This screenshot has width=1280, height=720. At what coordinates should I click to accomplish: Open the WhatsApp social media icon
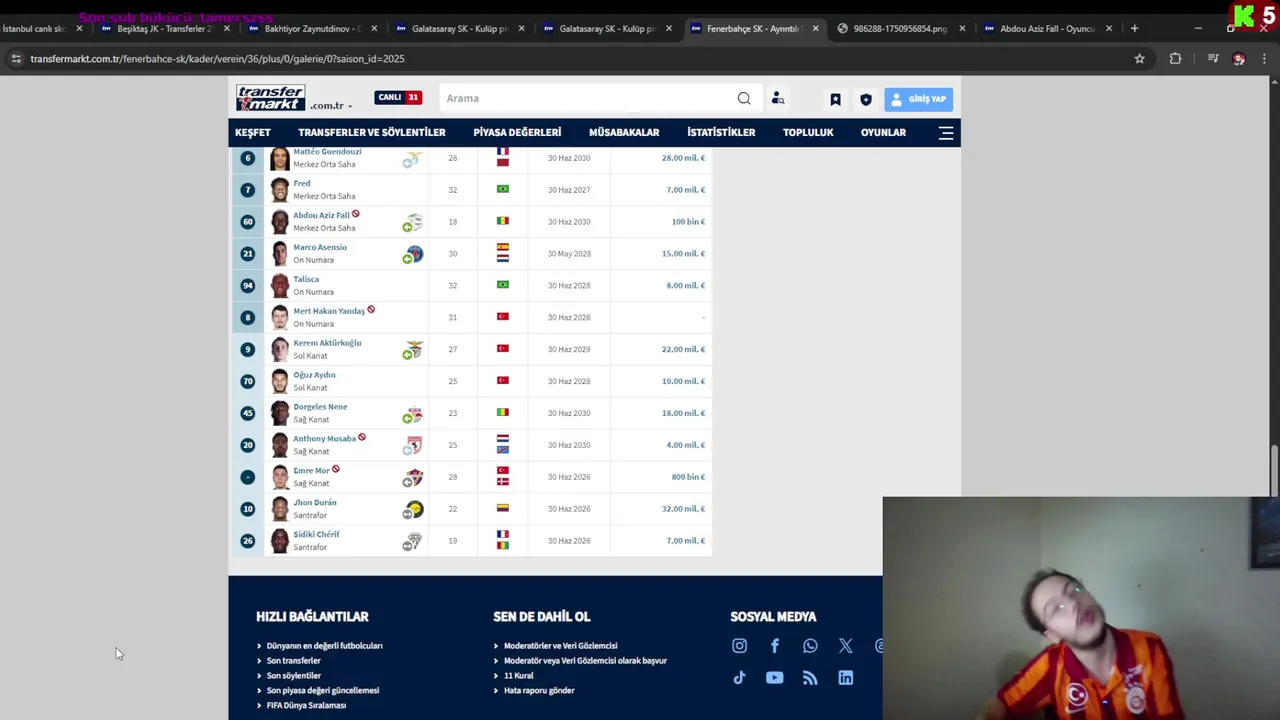pos(810,646)
